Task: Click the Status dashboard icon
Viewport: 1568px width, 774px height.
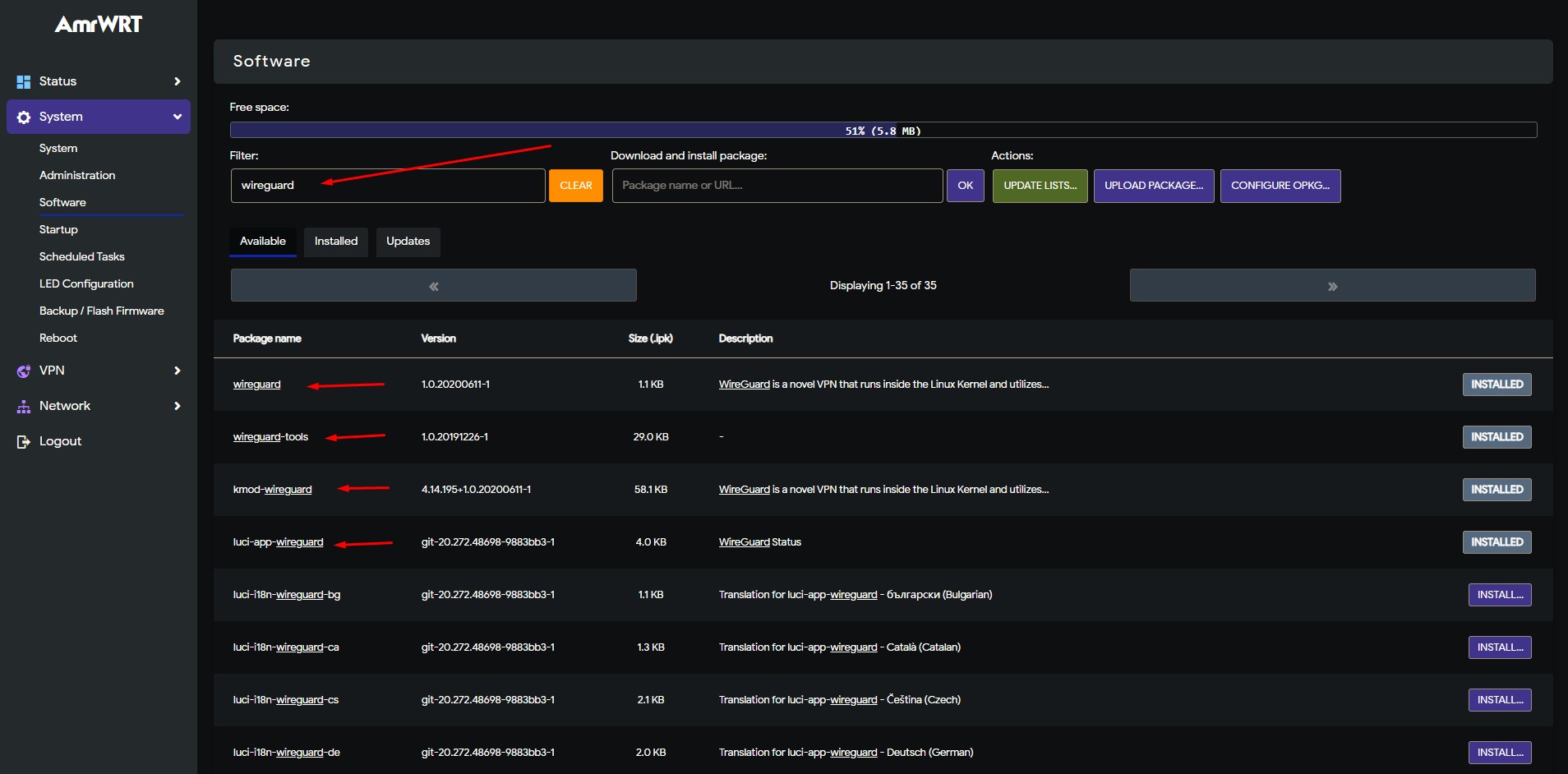Action: click(24, 81)
